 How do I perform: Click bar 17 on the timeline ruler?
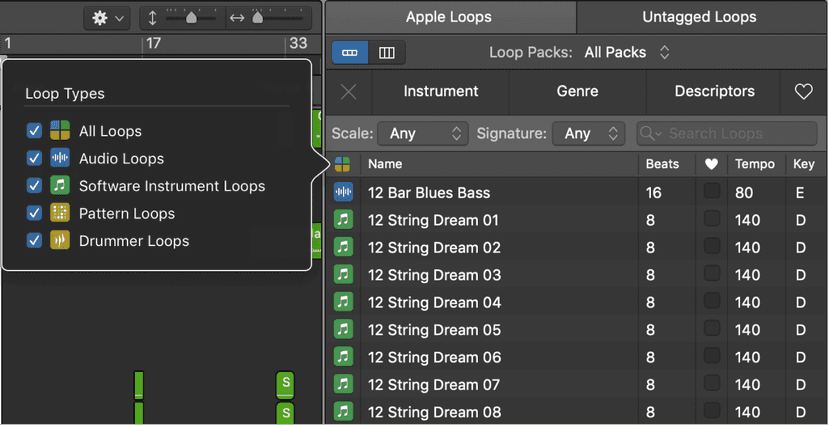pos(153,43)
